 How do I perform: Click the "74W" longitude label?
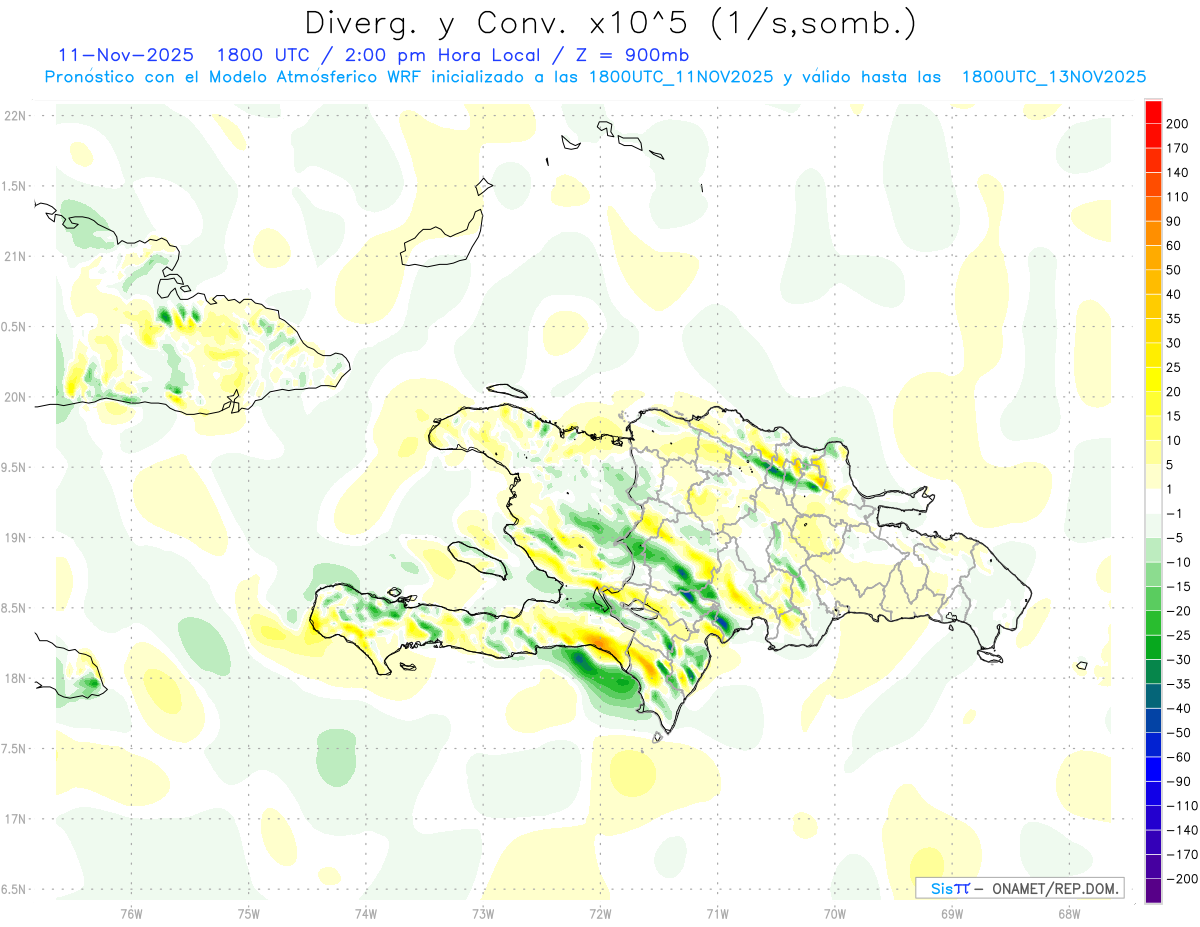[365, 913]
